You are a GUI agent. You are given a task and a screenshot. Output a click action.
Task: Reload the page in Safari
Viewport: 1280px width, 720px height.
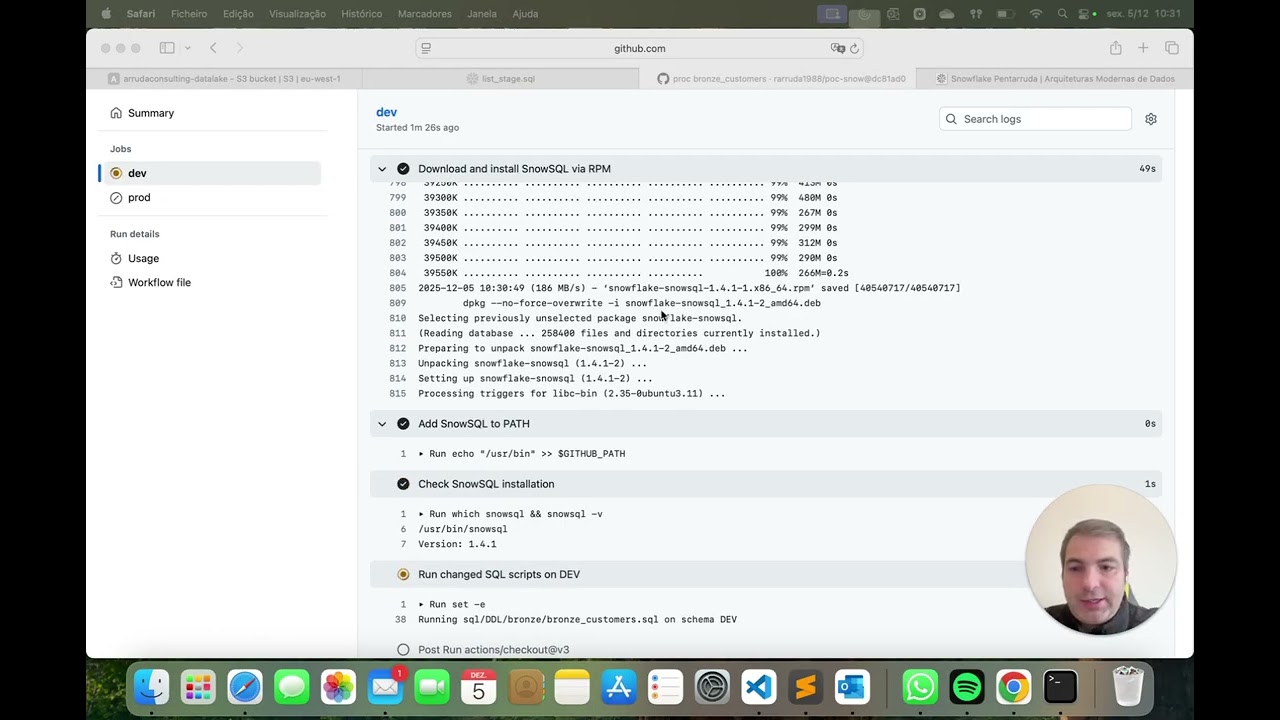tap(854, 48)
